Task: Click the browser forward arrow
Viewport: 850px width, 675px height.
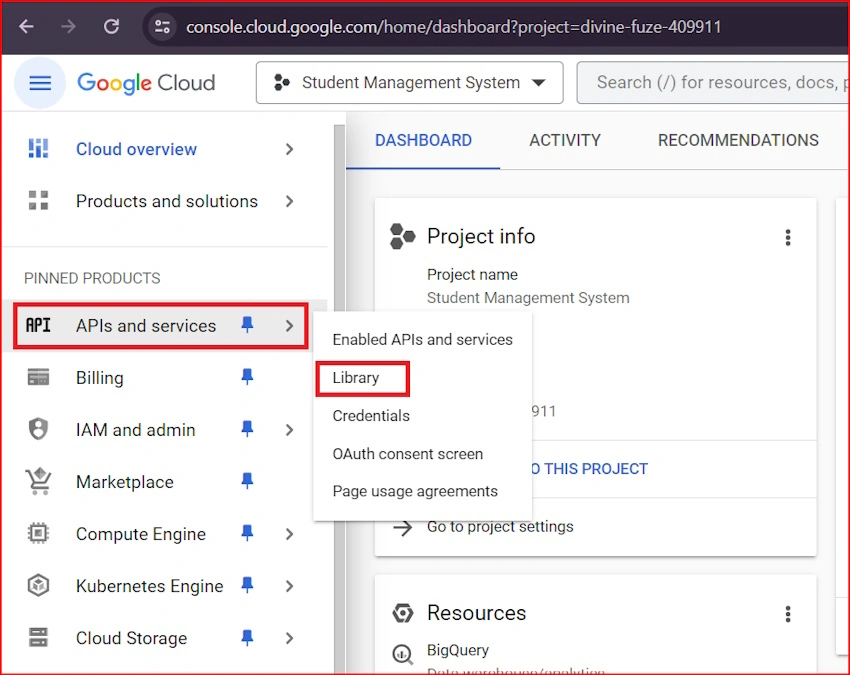Action: pos(68,26)
